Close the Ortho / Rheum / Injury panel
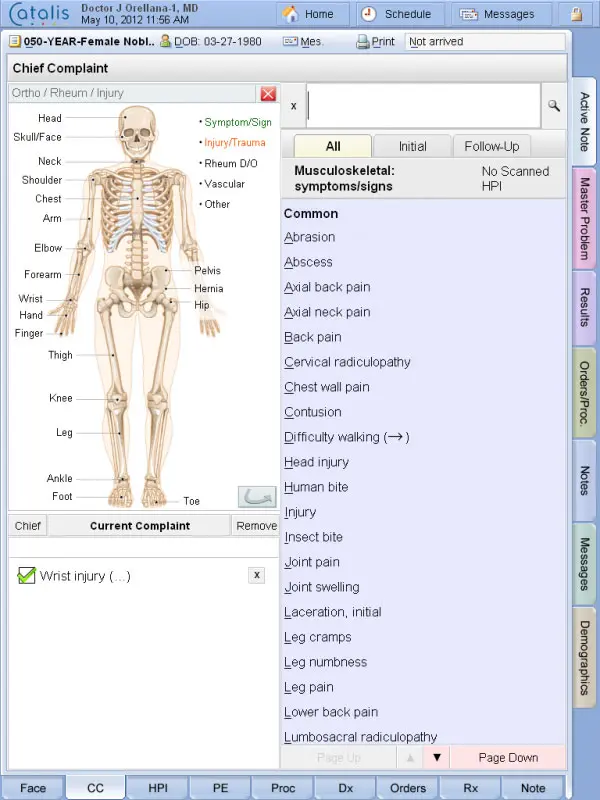The height and width of the screenshot is (800, 600). (268, 93)
